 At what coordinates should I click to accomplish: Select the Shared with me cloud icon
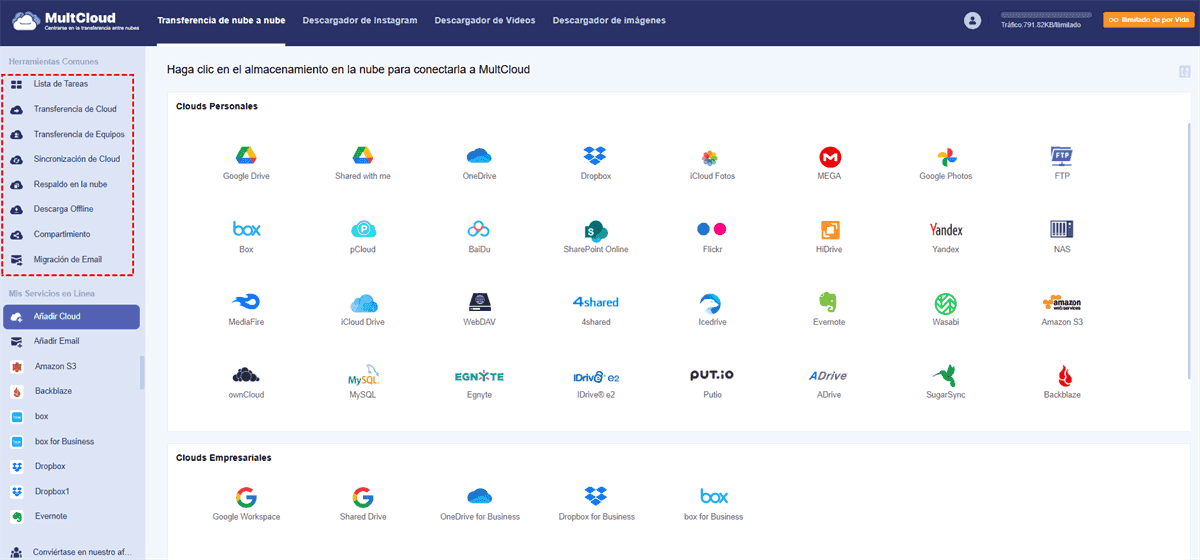pos(362,163)
